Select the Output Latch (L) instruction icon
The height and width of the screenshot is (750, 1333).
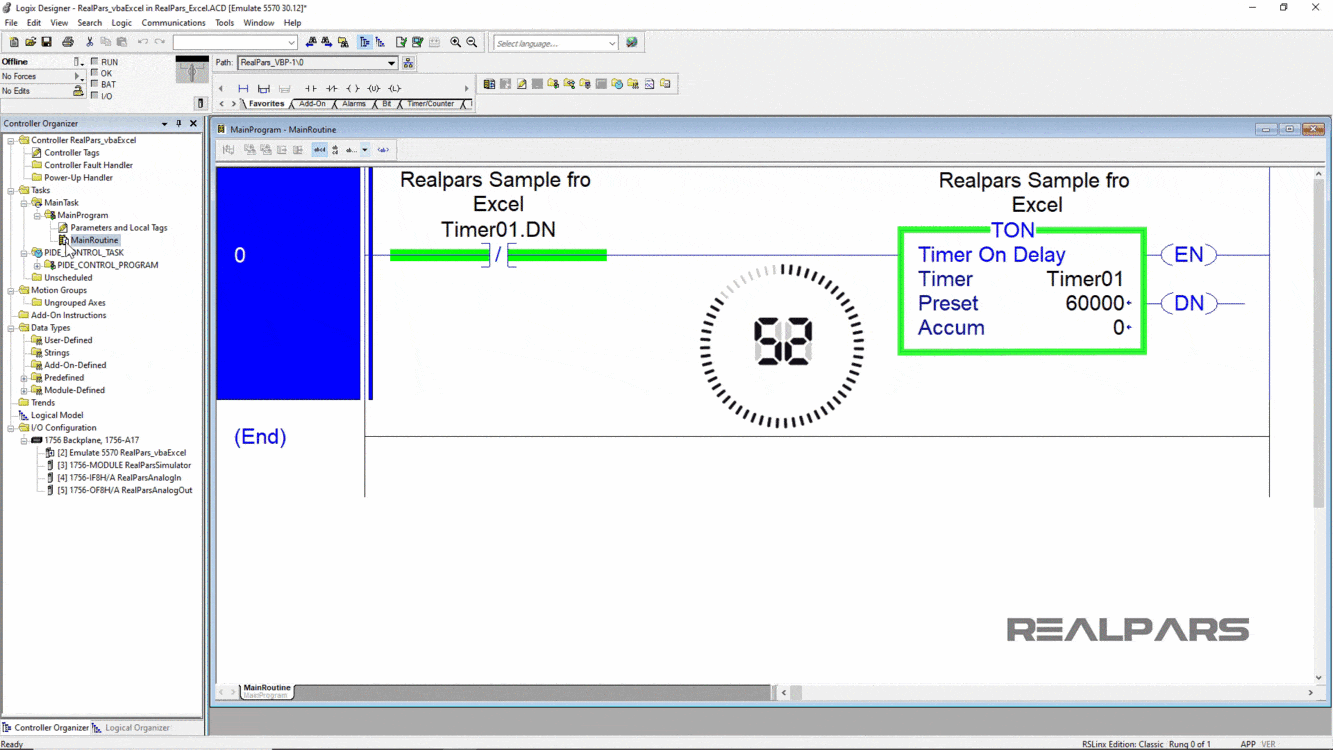point(394,88)
